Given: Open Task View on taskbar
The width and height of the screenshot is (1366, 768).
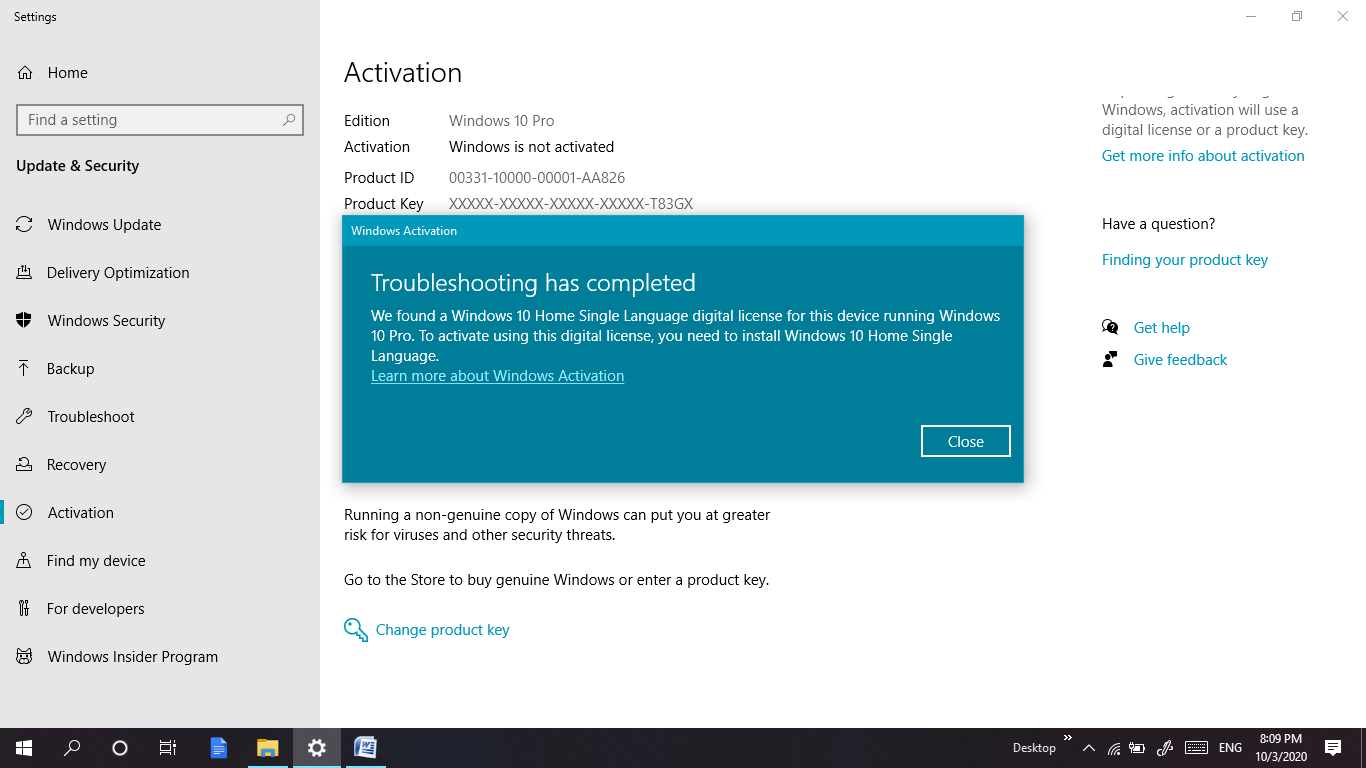Looking at the screenshot, I should coord(168,748).
